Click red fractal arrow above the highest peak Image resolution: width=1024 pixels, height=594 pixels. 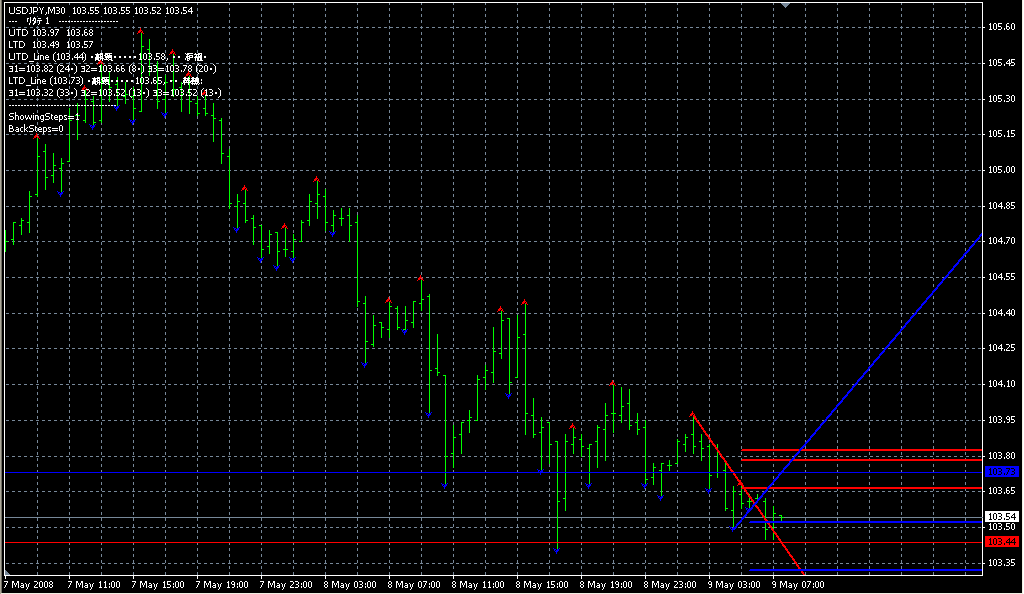140,31
